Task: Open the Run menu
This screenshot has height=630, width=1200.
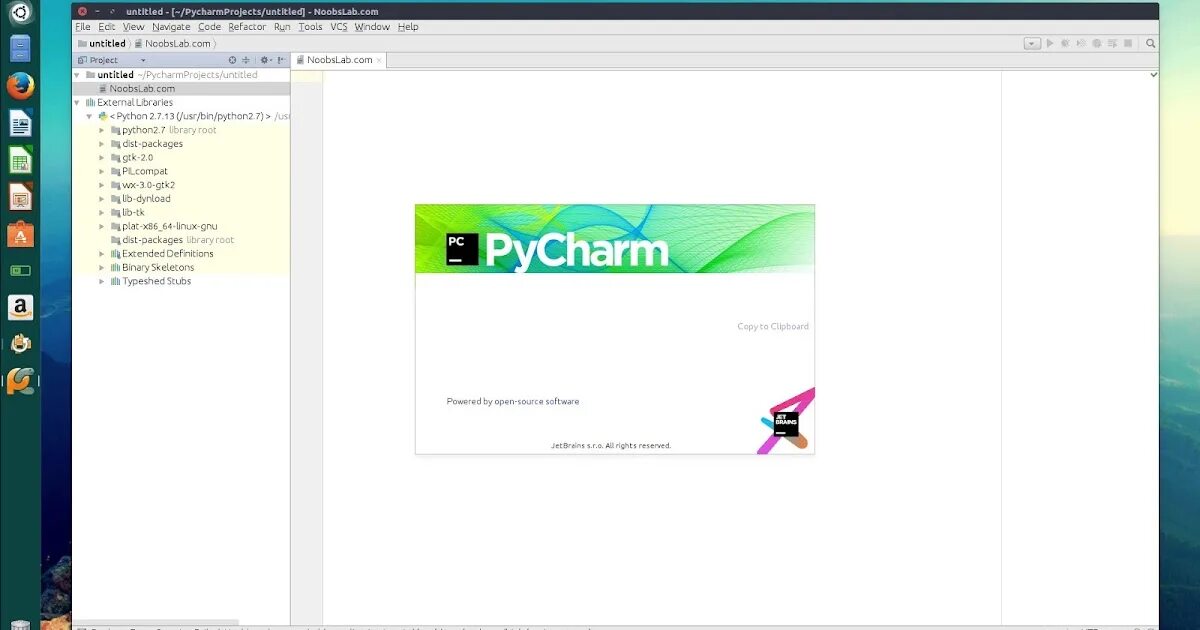Action: pyautogui.click(x=282, y=27)
